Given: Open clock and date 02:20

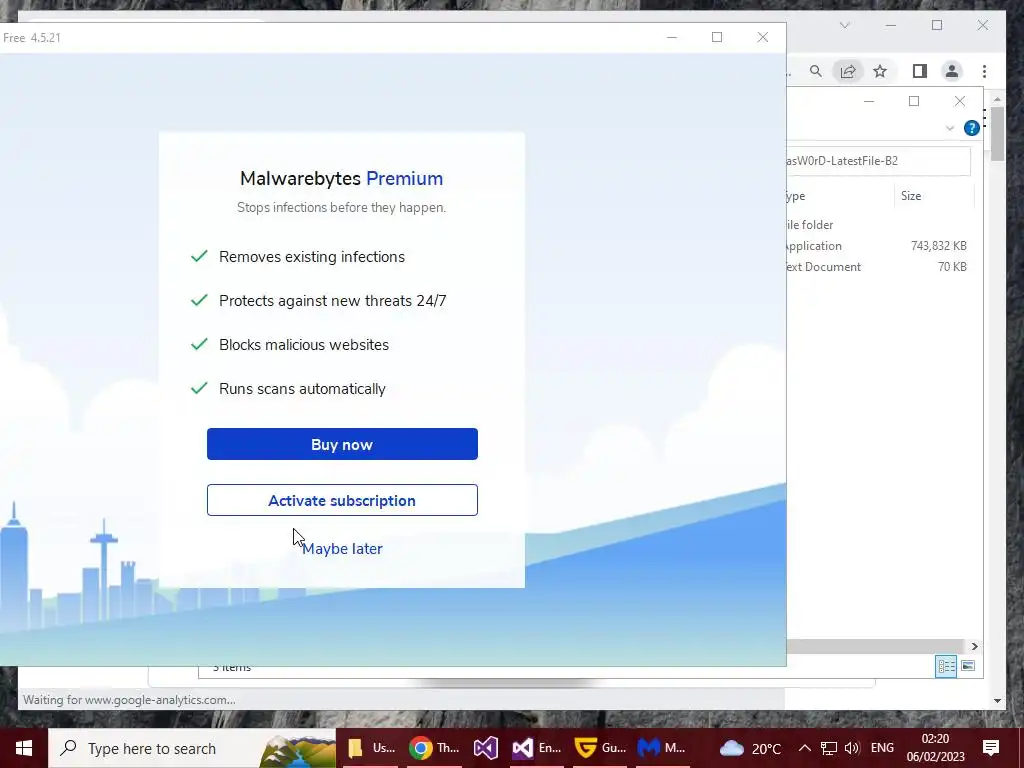Looking at the screenshot, I should (935, 748).
